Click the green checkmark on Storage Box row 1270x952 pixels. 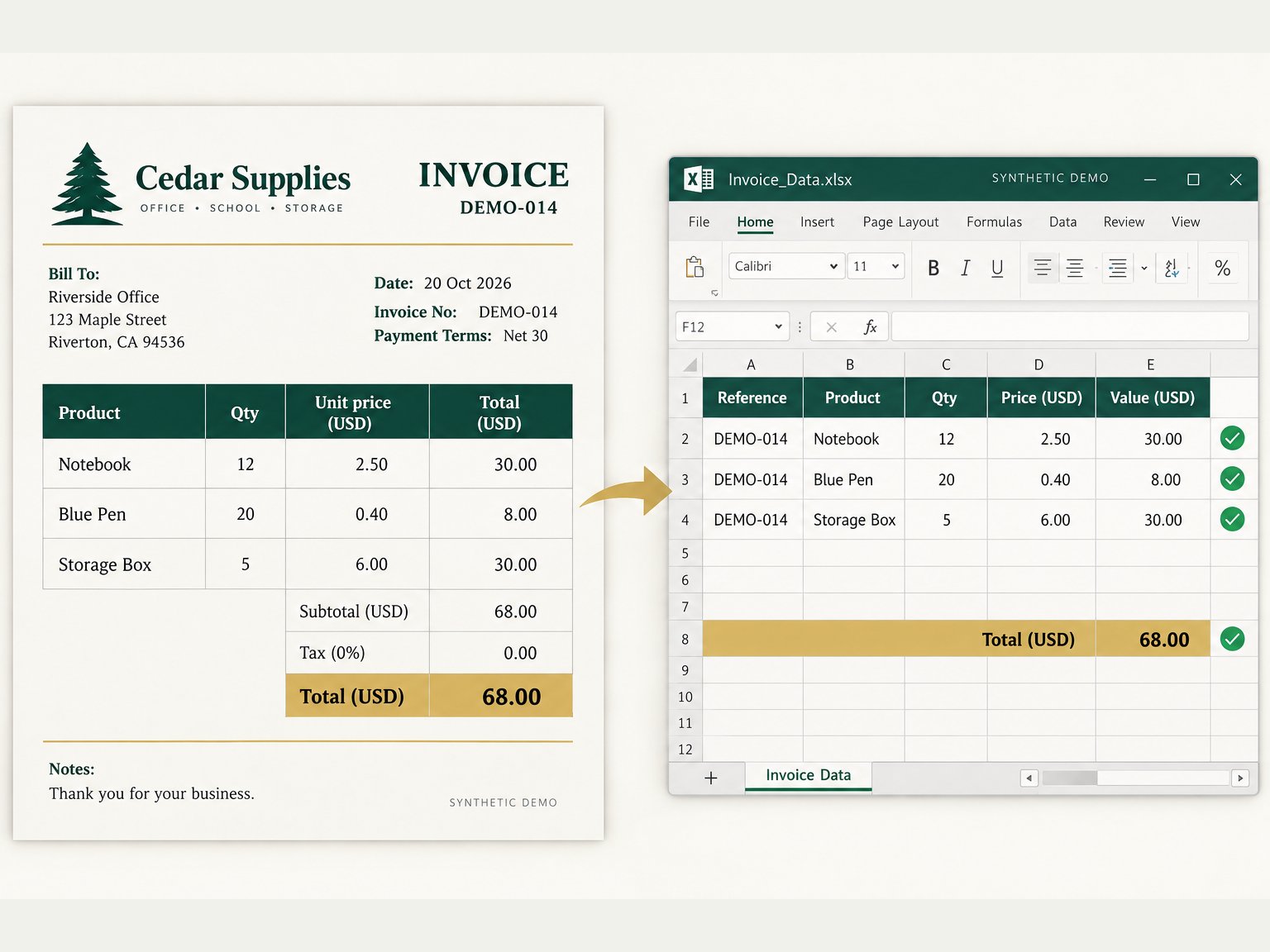(1232, 519)
